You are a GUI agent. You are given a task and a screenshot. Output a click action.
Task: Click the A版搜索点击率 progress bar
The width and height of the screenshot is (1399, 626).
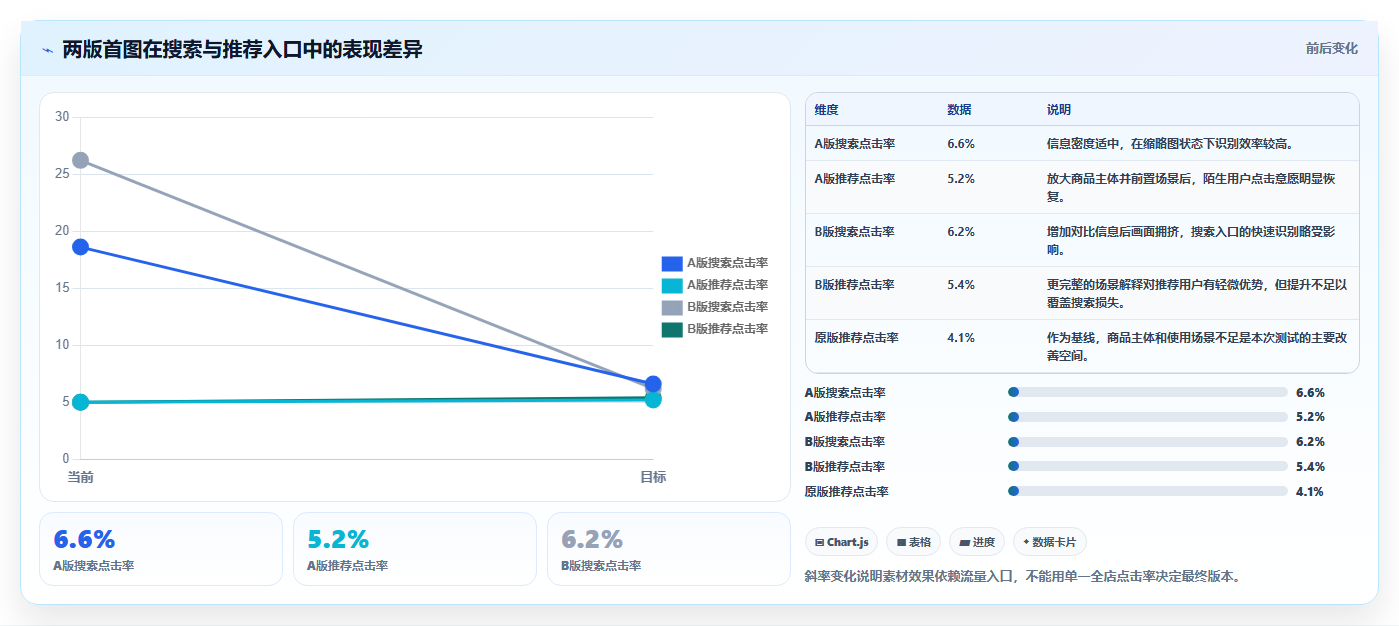click(1148, 392)
